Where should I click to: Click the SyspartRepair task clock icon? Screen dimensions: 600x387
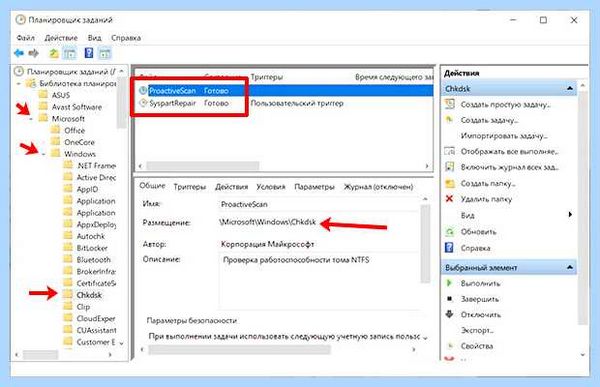[x=143, y=103]
